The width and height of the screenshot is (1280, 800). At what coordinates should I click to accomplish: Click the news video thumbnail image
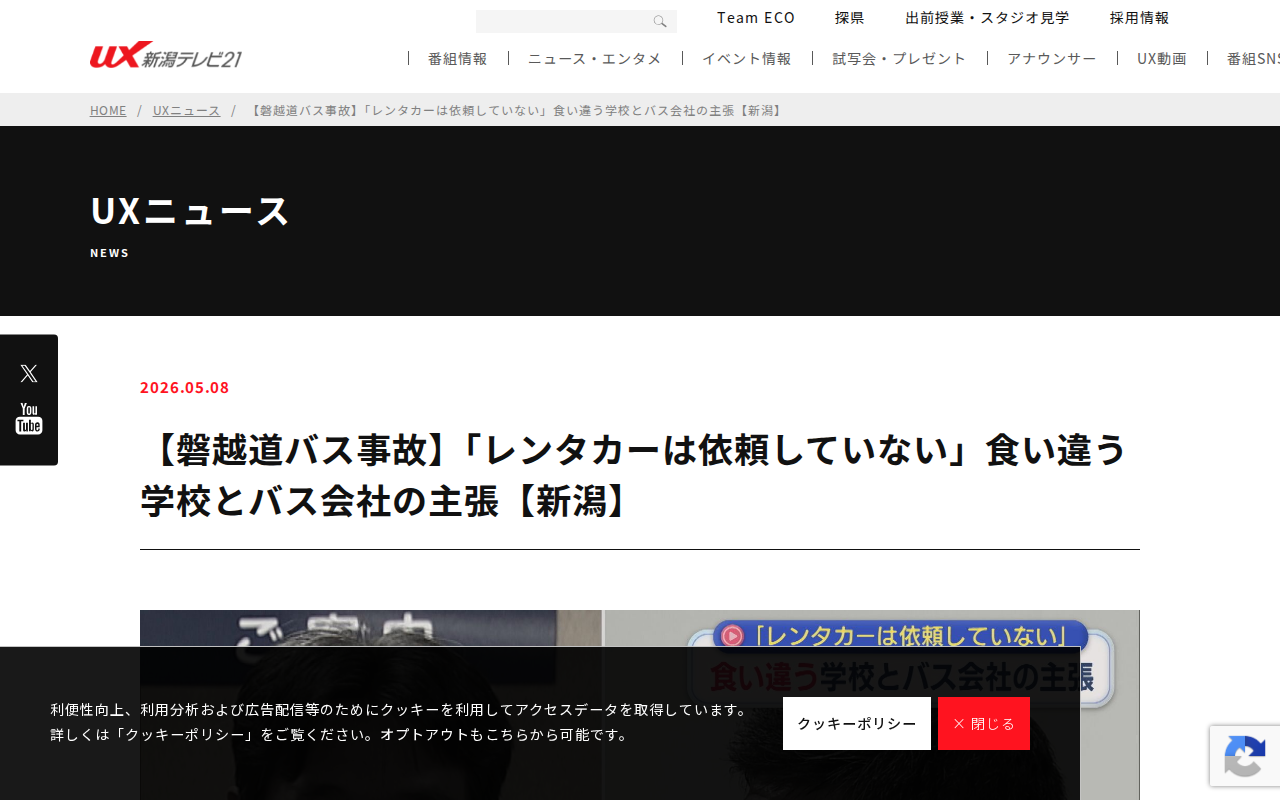pos(640,705)
